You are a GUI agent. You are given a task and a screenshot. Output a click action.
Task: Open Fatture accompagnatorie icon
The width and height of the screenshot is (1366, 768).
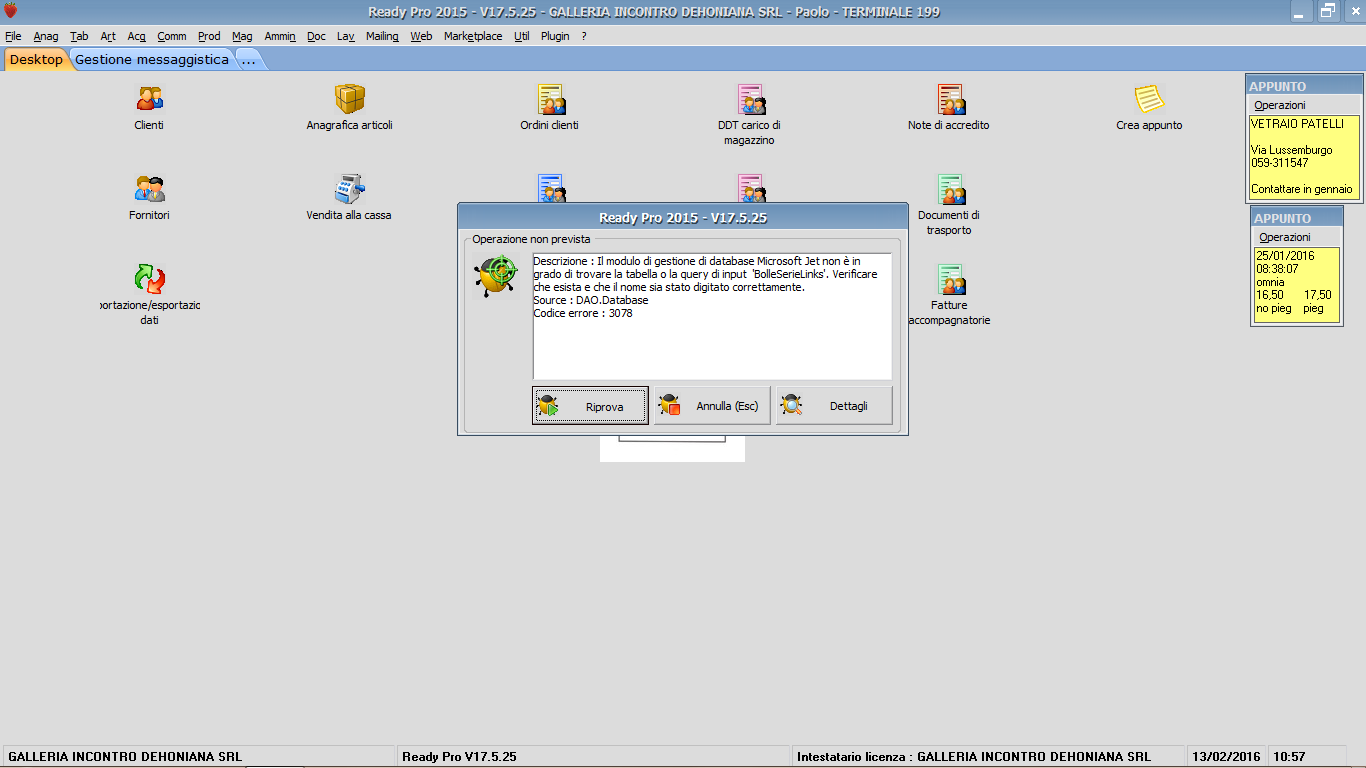click(951, 279)
